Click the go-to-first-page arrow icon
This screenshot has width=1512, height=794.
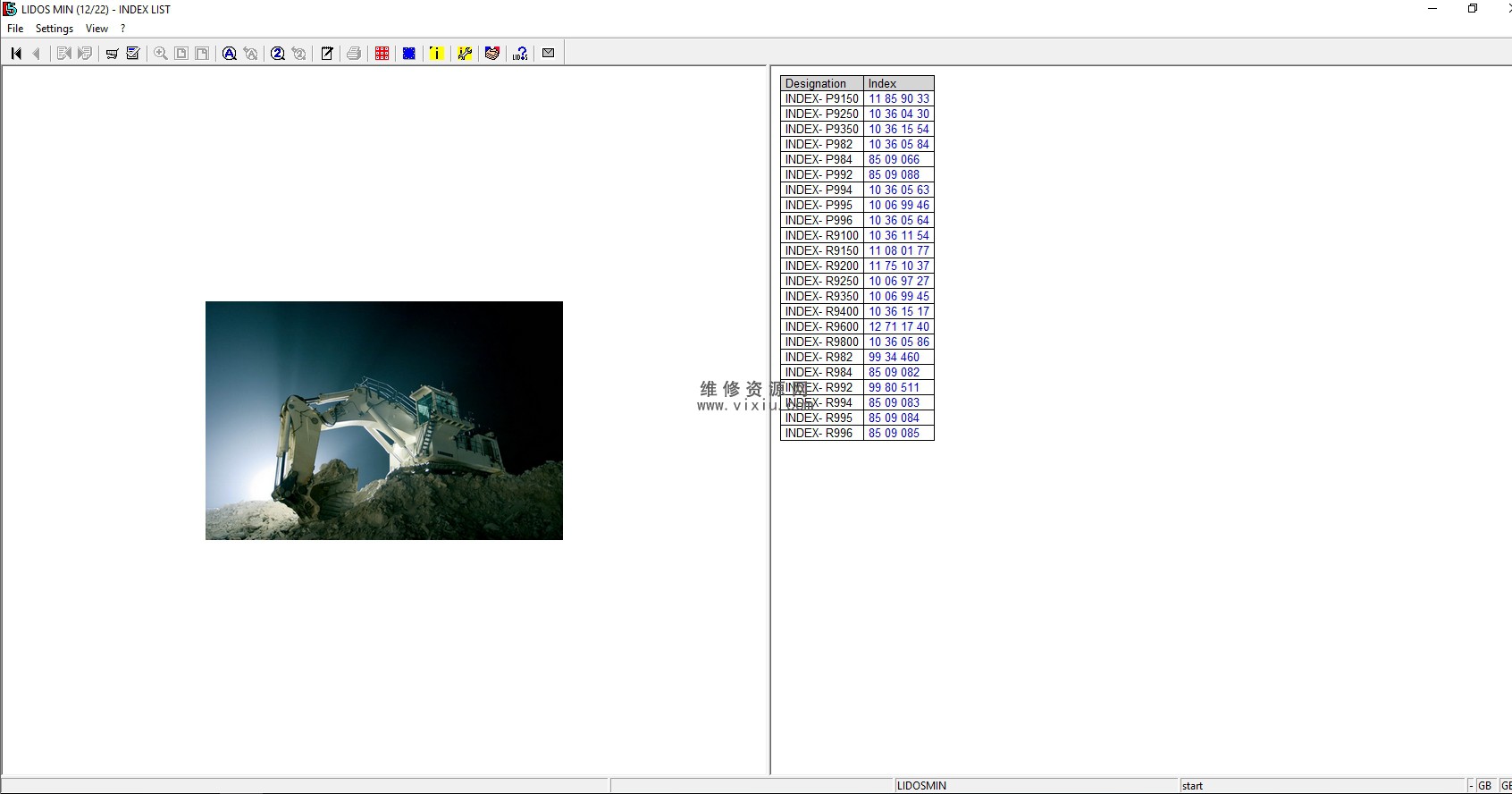[16, 54]
